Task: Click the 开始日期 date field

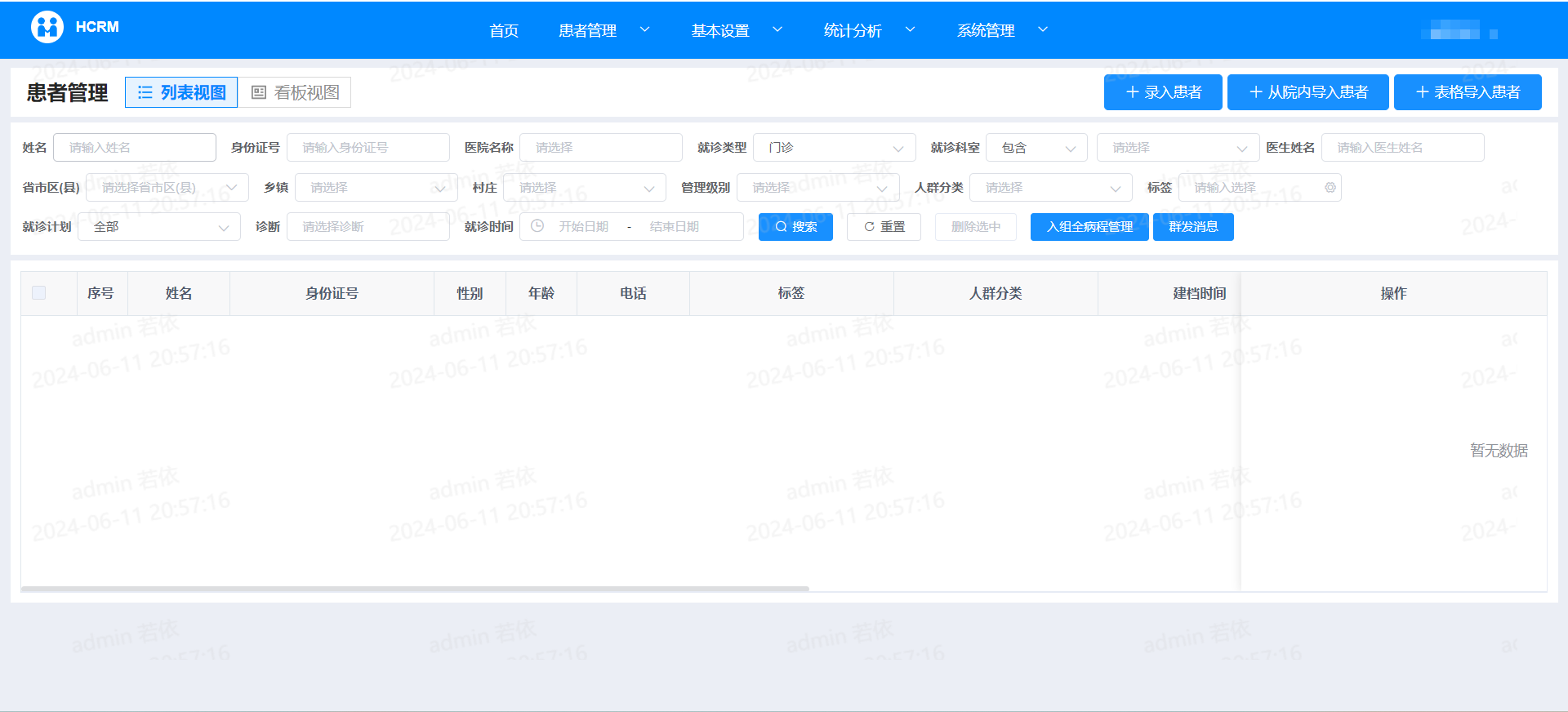Action: click(584, 227)
